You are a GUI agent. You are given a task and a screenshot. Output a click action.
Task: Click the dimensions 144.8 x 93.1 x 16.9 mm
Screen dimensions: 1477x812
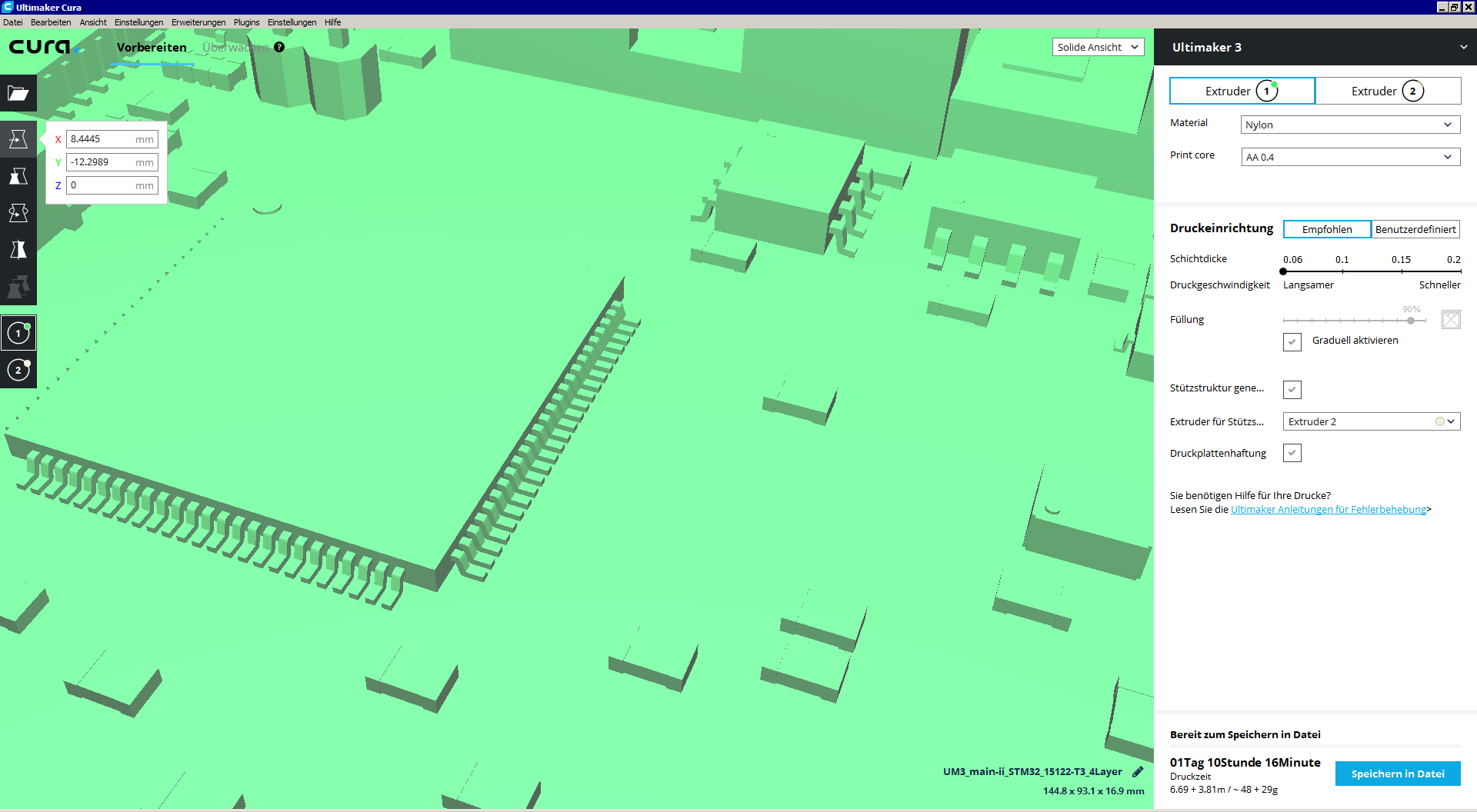pos(1093,790)
